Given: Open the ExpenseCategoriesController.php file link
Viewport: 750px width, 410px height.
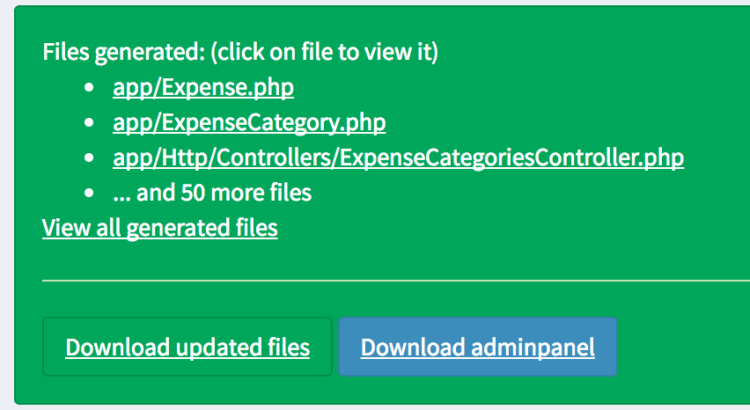Looking at the screenshot, I should (x=398, y=158).
